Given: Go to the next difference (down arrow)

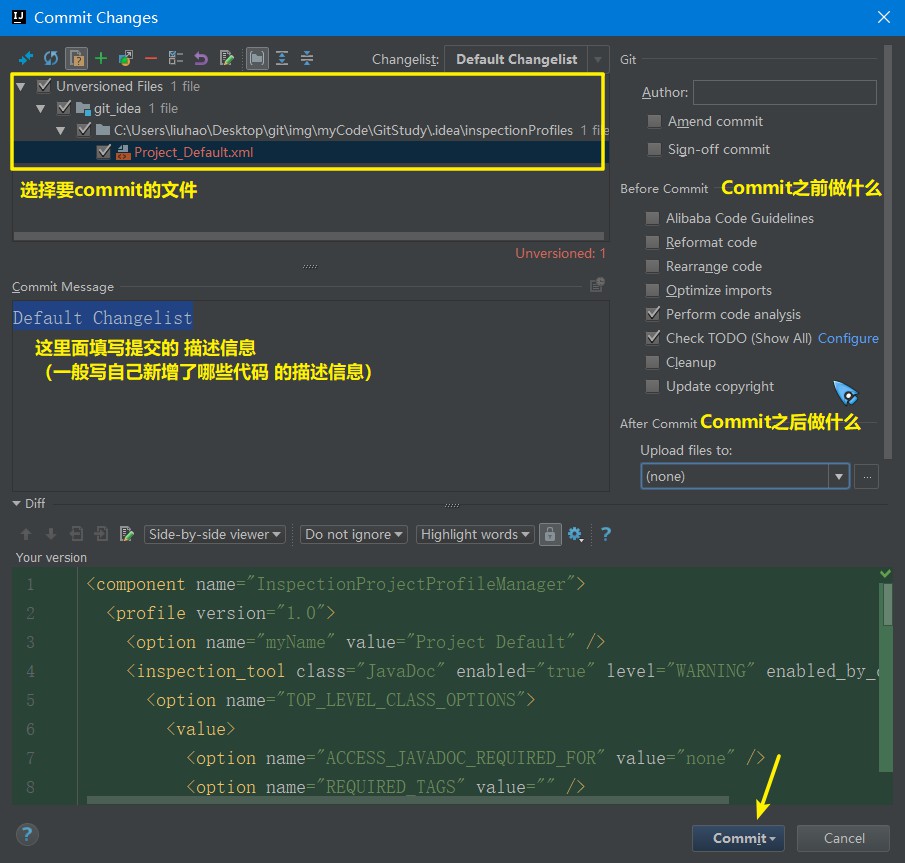Looking at the screenshot, I should click(x=51, y=534).
